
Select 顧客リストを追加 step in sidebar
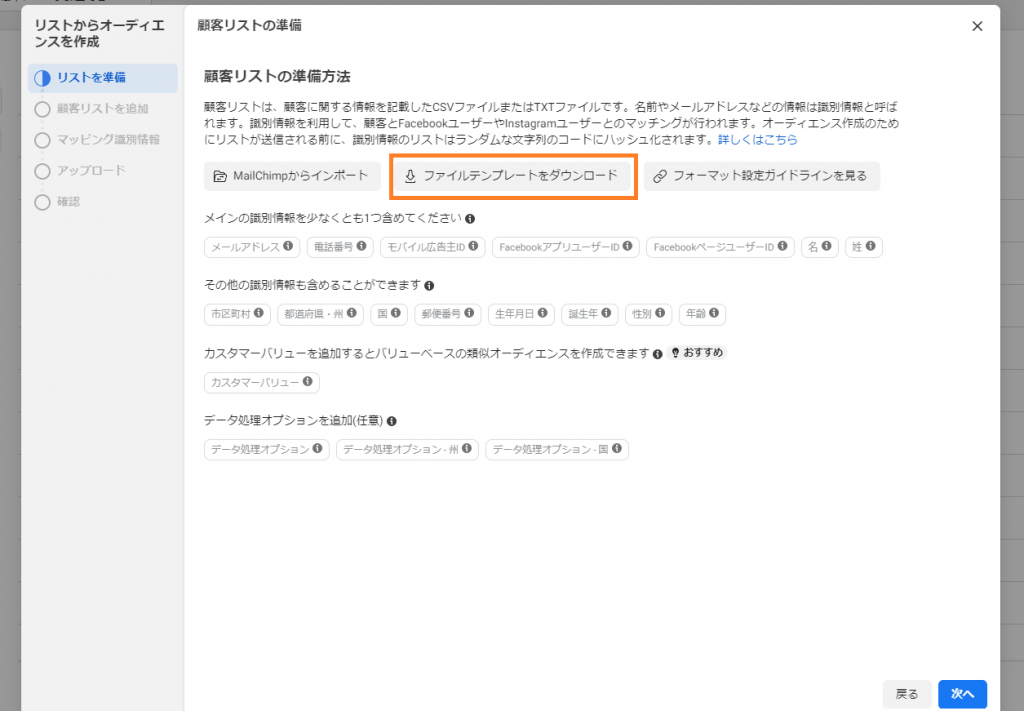point(102,109)
